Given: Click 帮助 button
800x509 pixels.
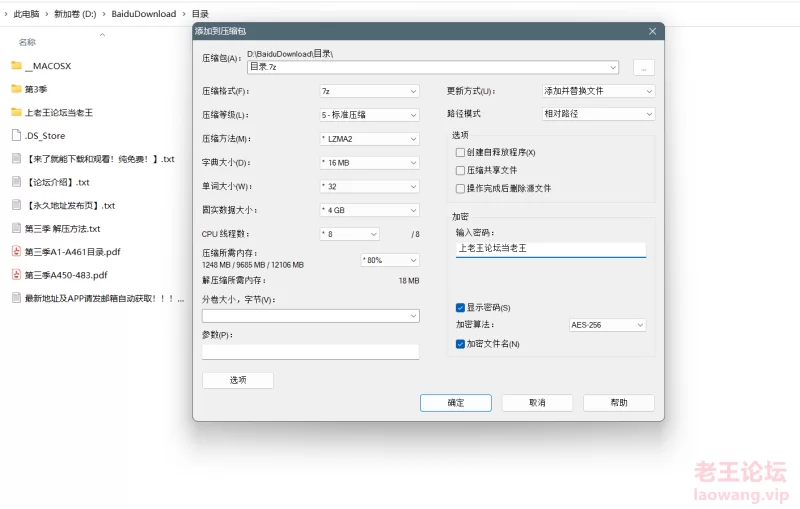Looking at the screenshot, I should 619,403.
